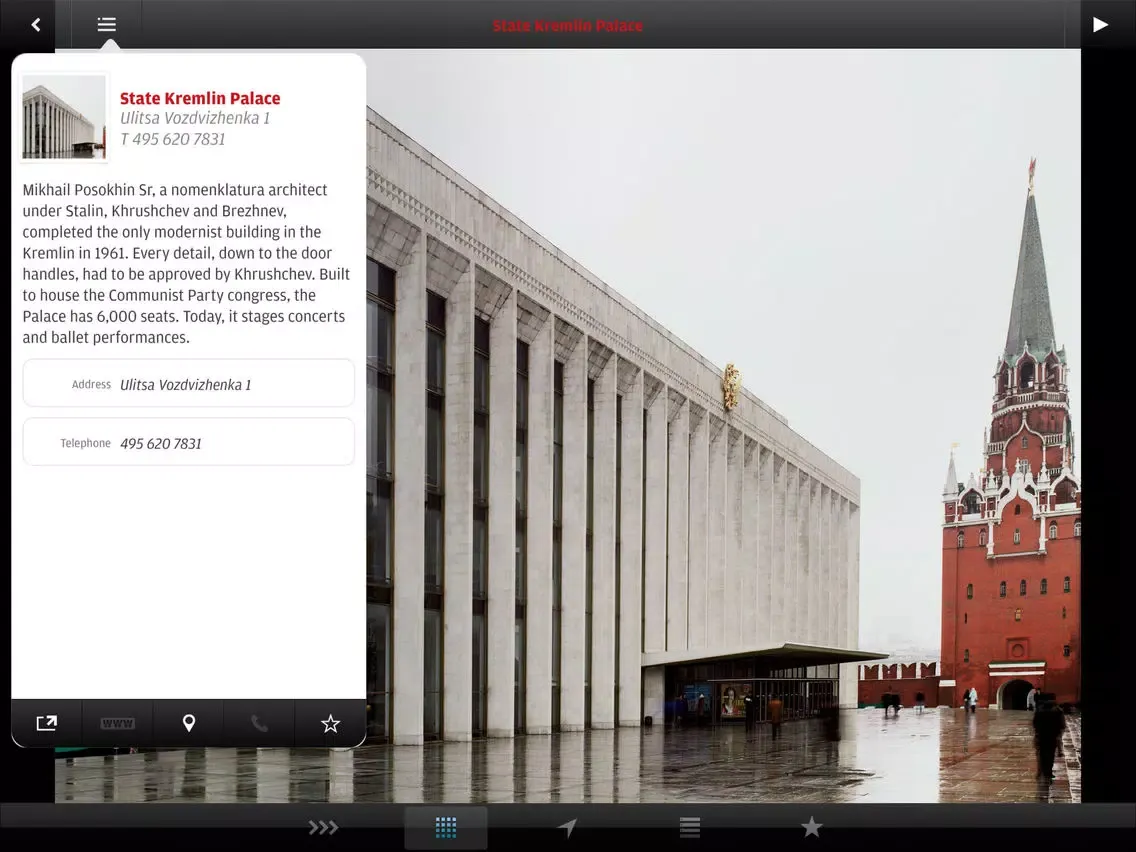Open the www website button
This screenshot has height=852, width=1136.
[117, 723]
